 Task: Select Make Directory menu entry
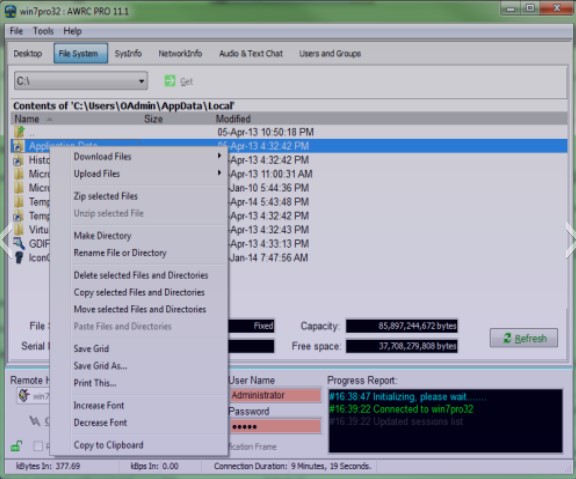click(x=102, y=236)
